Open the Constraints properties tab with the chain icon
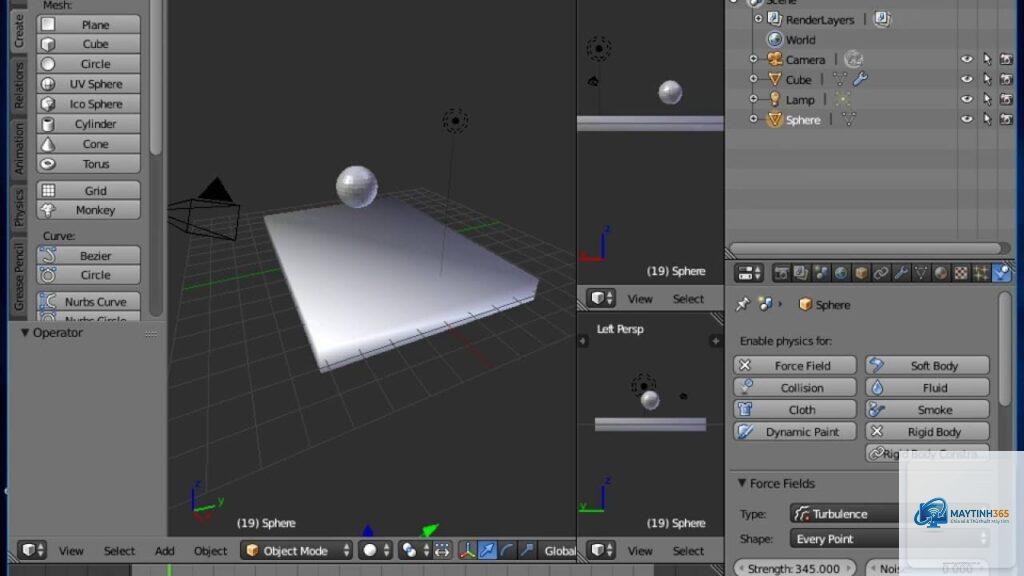This screenshot has height=576, width=1024. click(x=881, y=273)
